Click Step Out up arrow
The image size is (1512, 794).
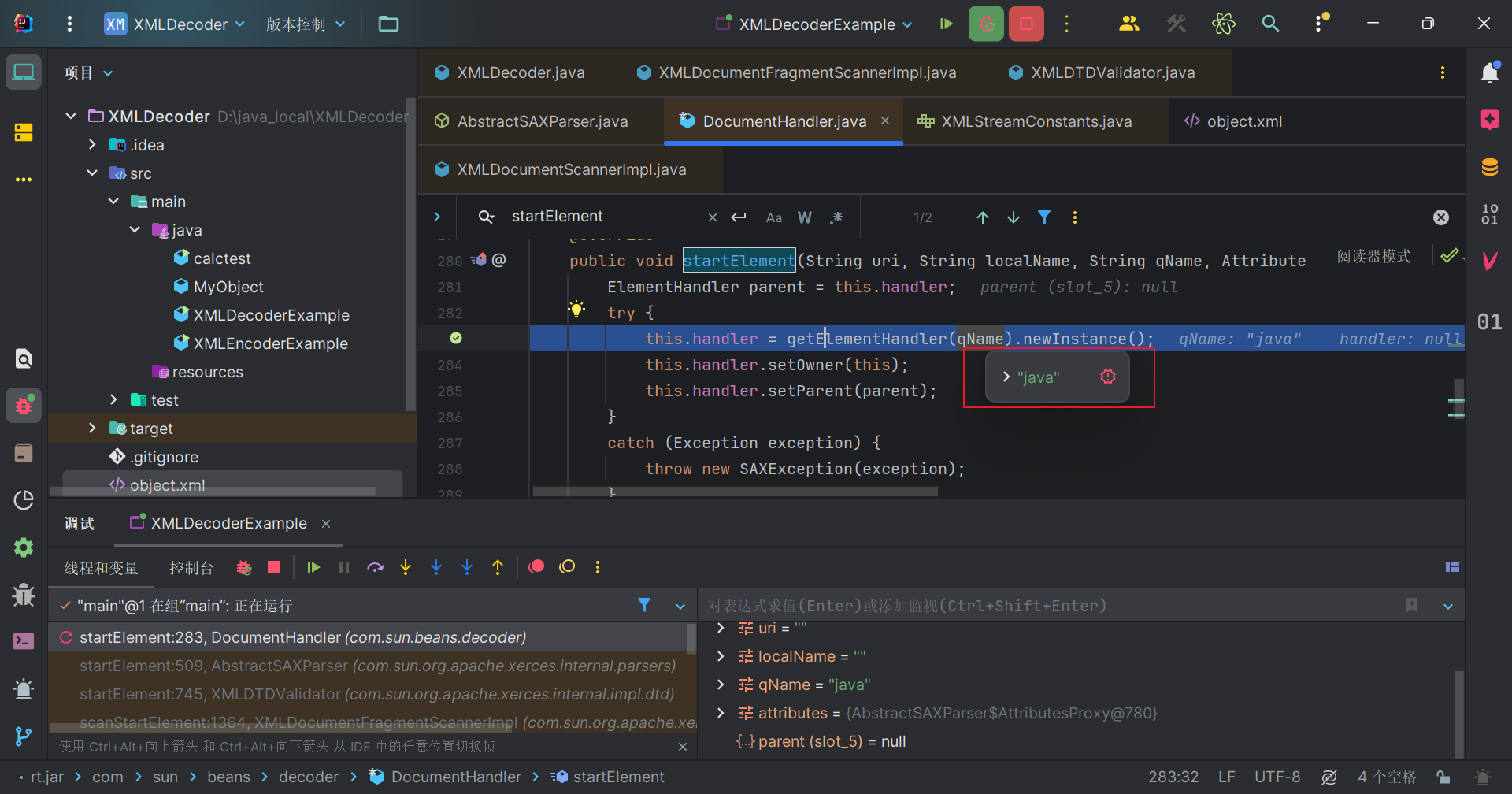(498, 567)
